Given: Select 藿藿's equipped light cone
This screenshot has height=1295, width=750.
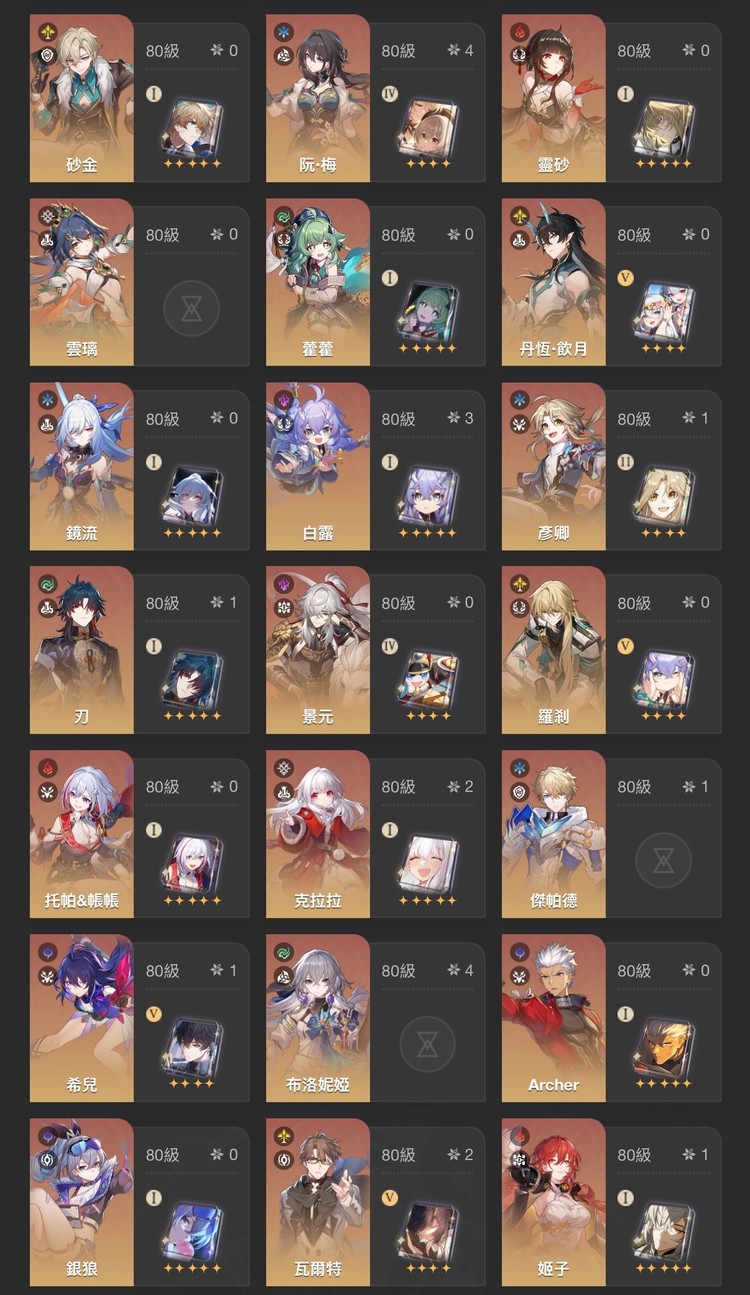Looking at the screenshot, I should [x=427, y=311].
